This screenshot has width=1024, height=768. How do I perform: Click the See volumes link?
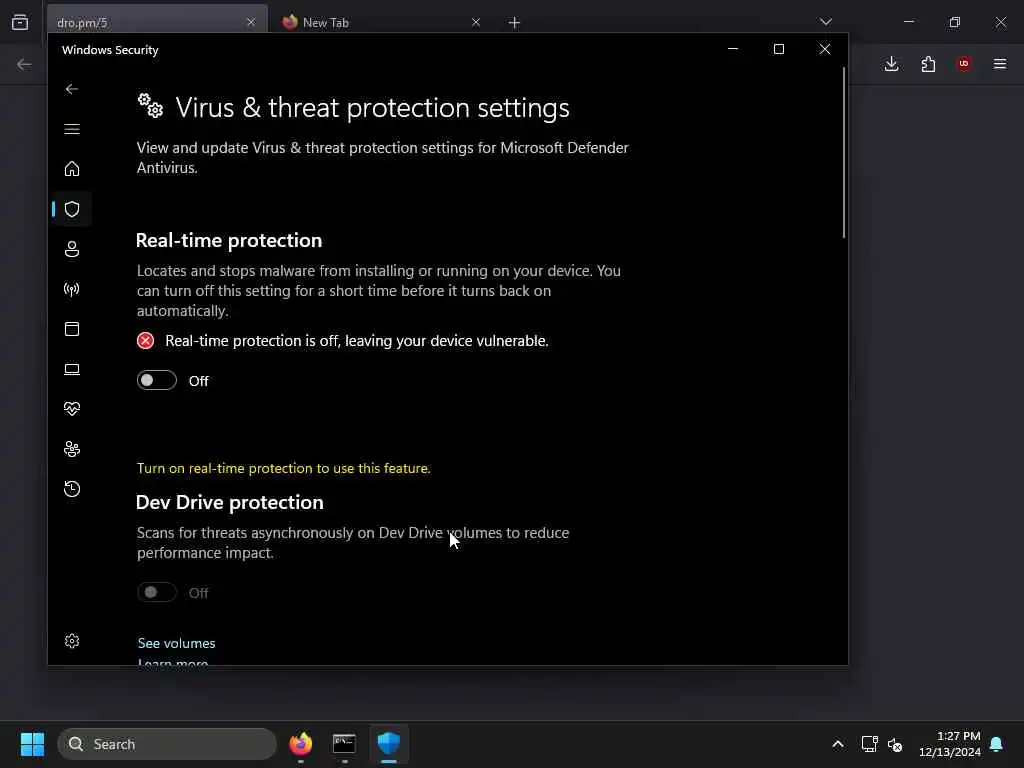tap(176, 643)
